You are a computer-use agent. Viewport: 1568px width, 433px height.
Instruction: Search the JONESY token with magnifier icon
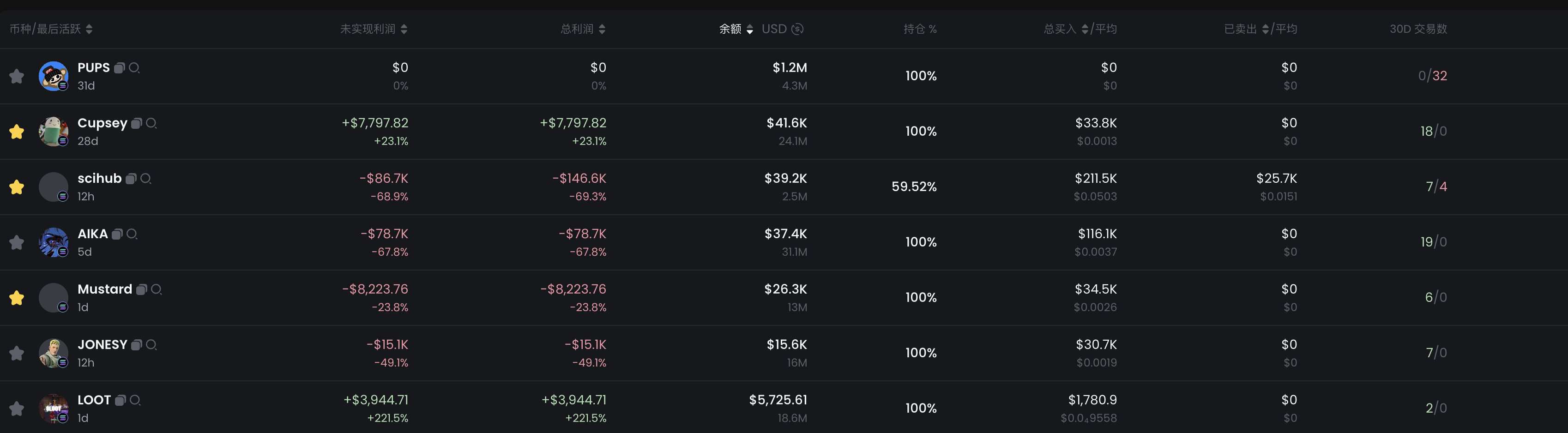[151, 344]
